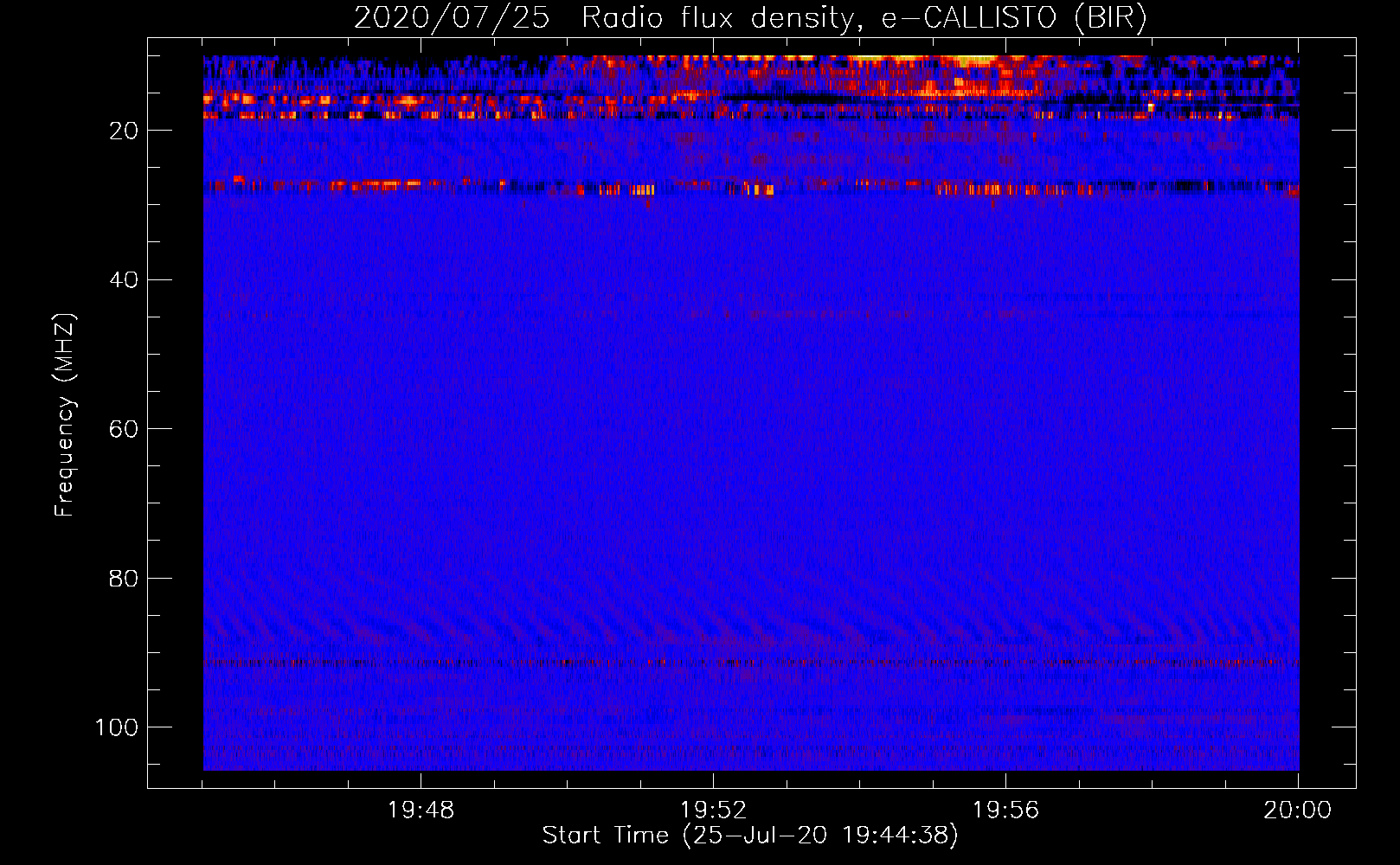Click the 20 MHz frequency tick label
1400x865 pixels.
(124, 131)
